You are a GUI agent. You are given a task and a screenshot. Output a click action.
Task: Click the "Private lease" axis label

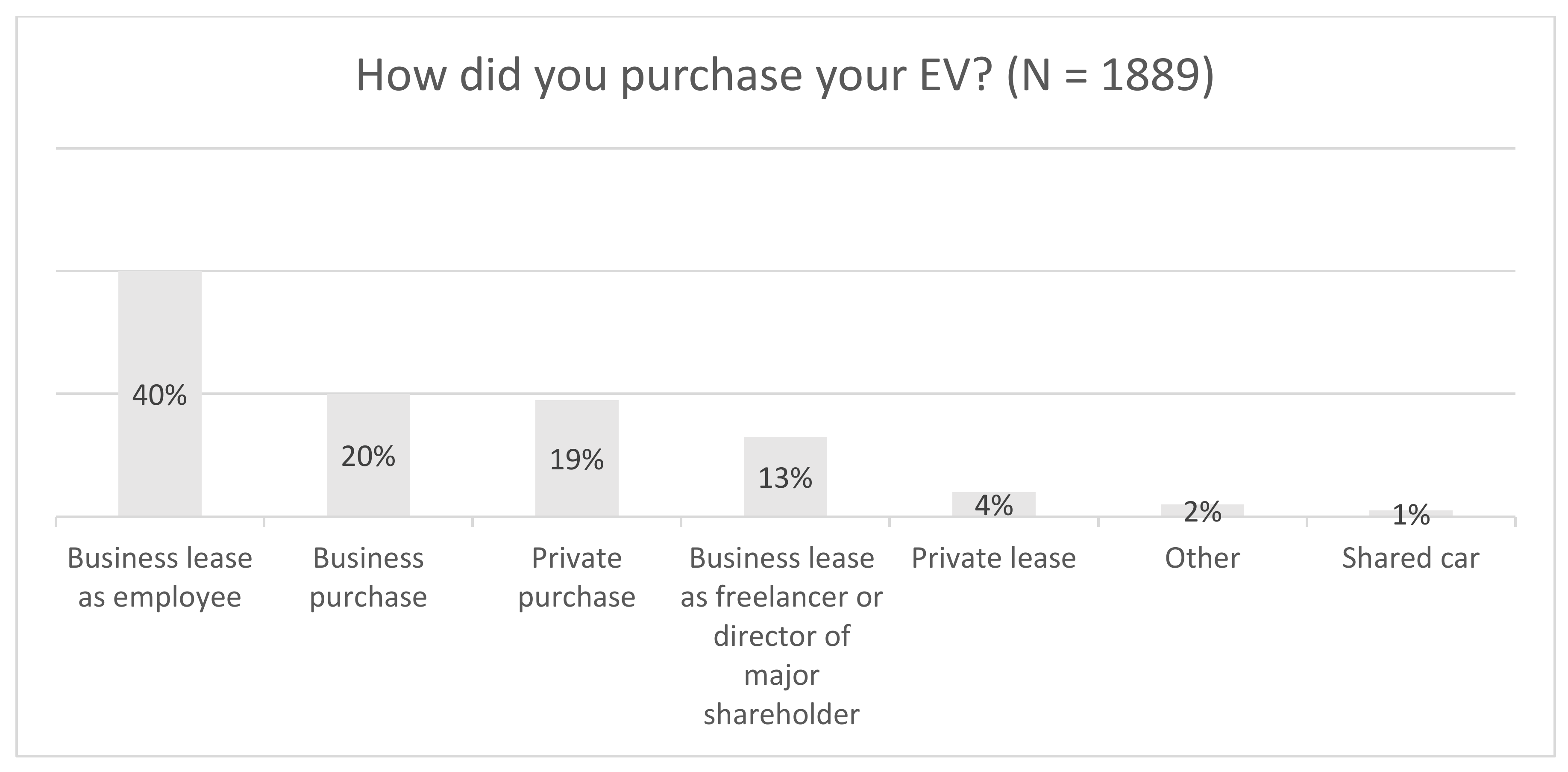point(993,558)
